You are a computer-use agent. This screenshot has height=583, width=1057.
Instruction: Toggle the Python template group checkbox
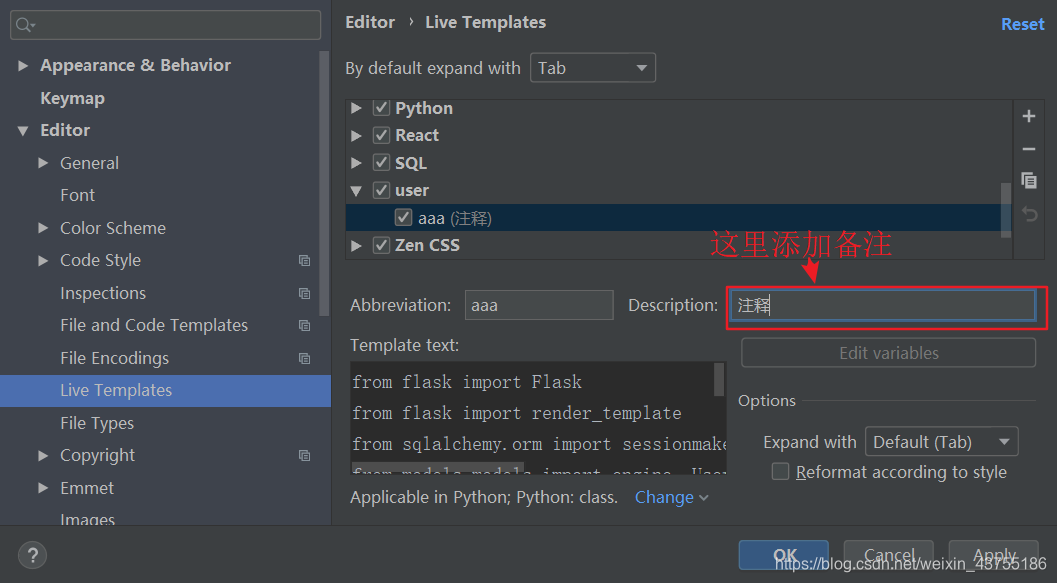[382, 108]
